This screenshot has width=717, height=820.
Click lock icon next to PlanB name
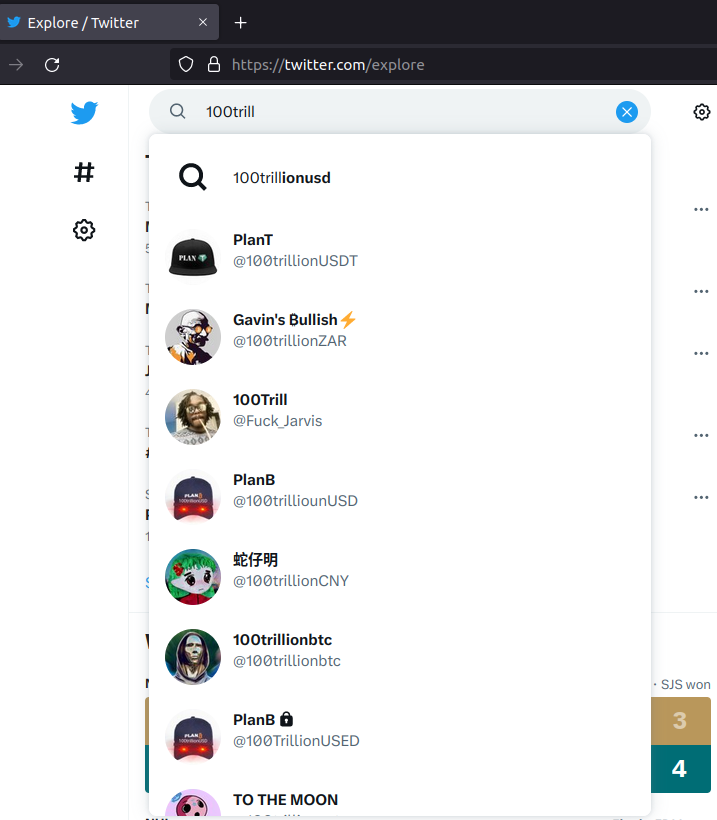pos(286,719)
